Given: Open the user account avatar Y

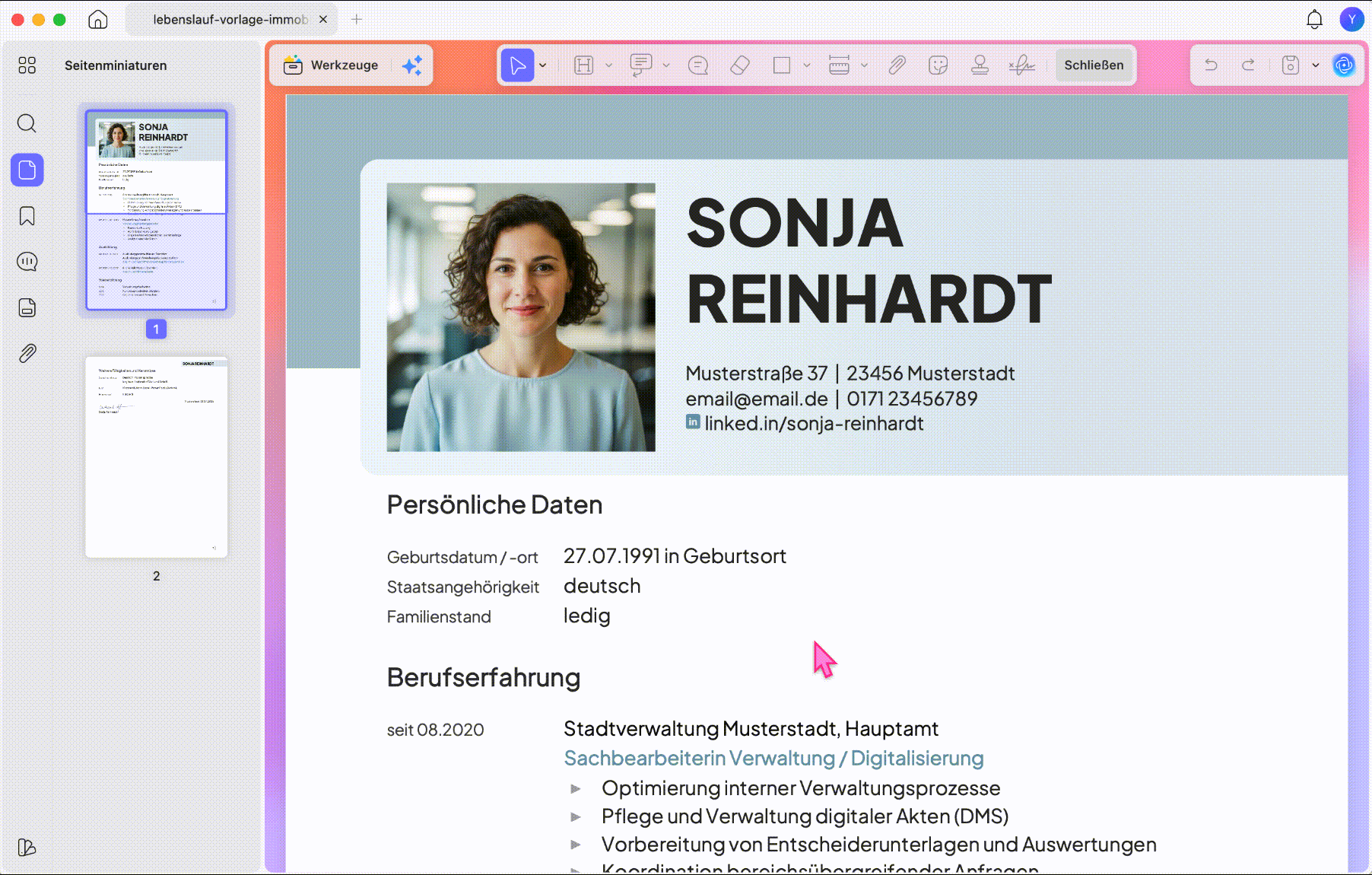Looking at the screenshot, I should point(1351,20).
